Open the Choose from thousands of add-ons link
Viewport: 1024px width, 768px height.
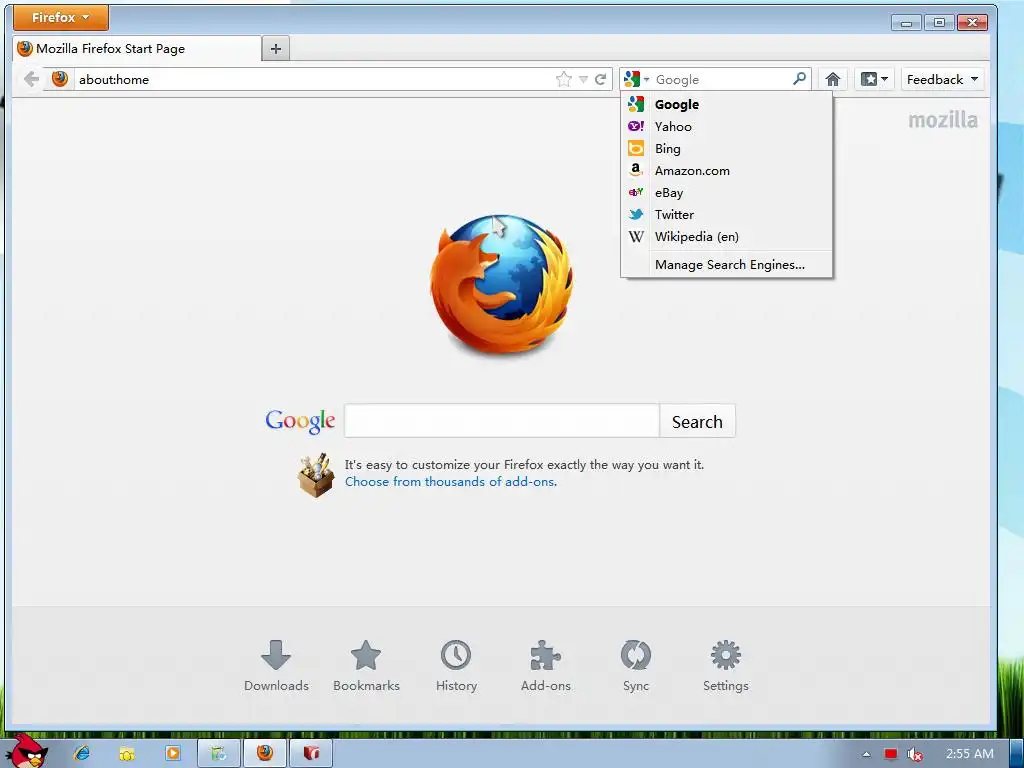pyautogui.click(x=451, y=482)
